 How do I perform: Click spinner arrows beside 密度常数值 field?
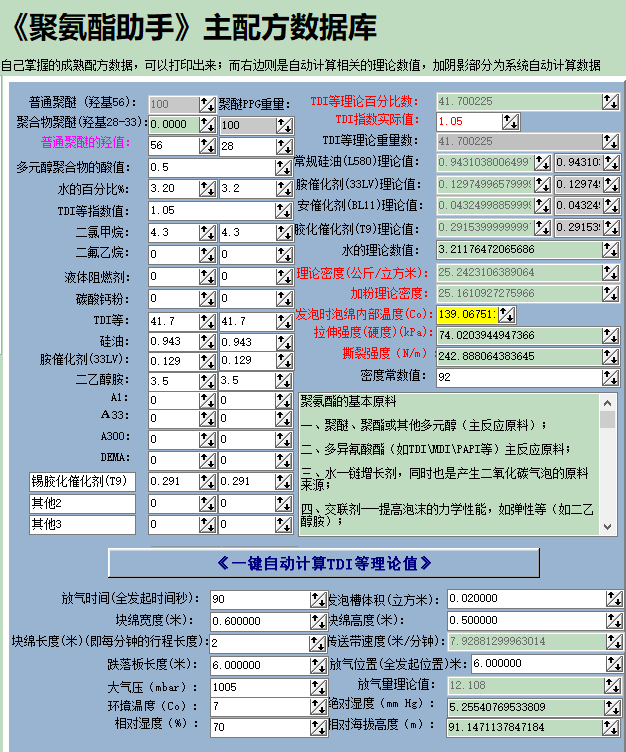coord(609,377)
